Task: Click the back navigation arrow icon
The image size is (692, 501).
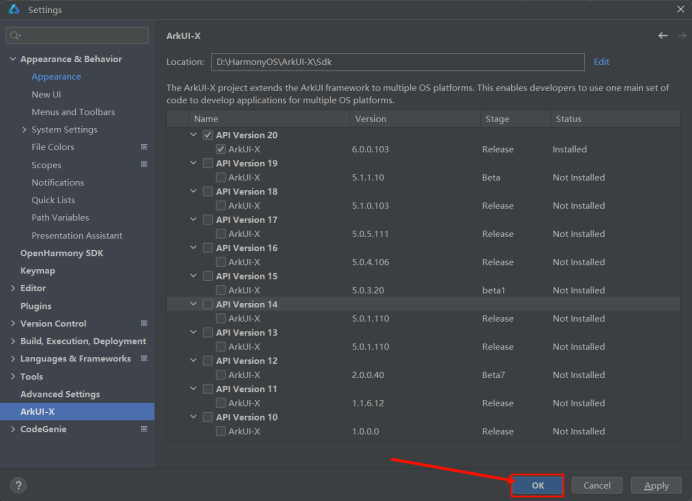Action: (x=662, y=36)
